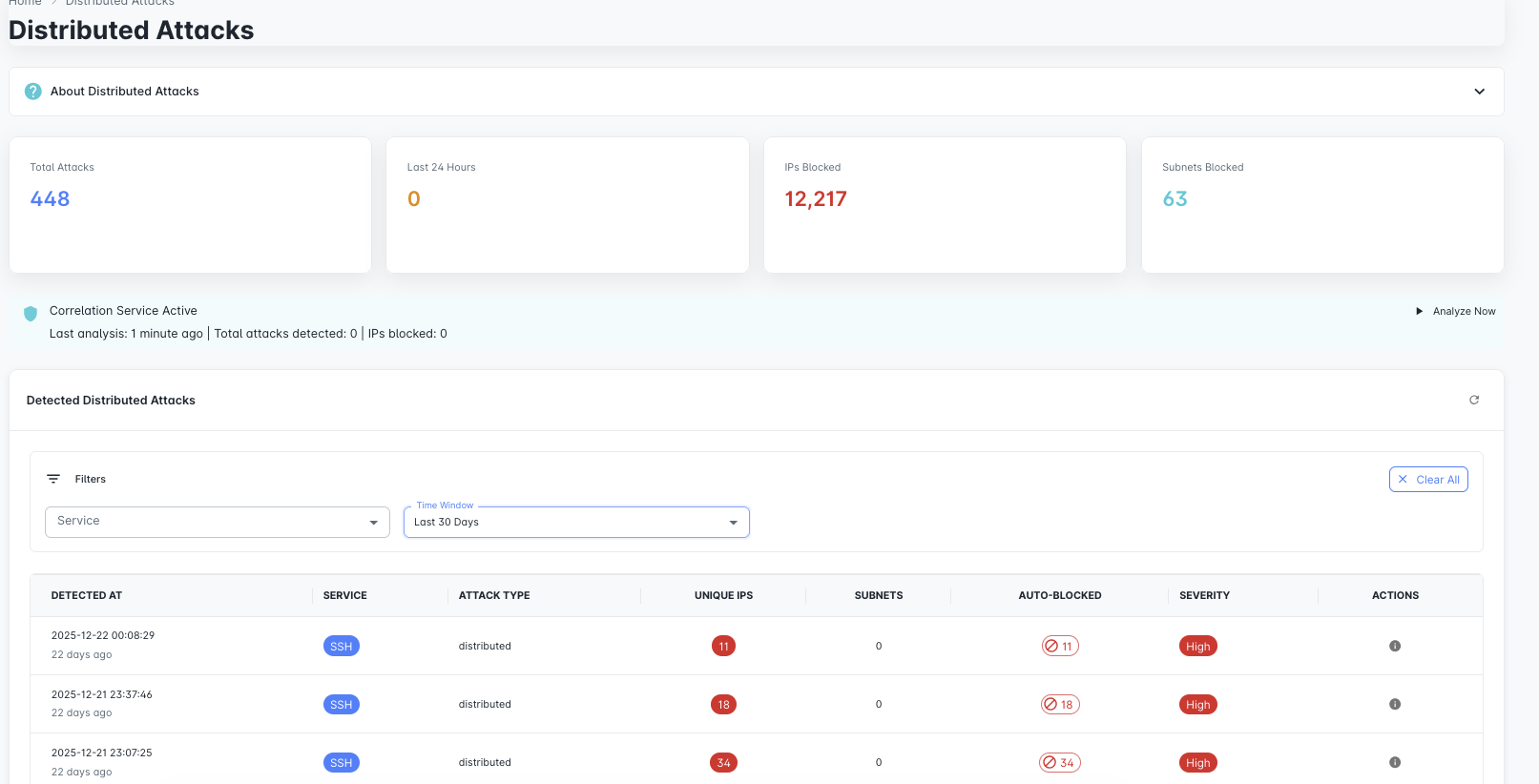Viewport: 1539px width, 784px height.
Task: Click AUTO-BLOCKED column header
Action: point(1060,596)
